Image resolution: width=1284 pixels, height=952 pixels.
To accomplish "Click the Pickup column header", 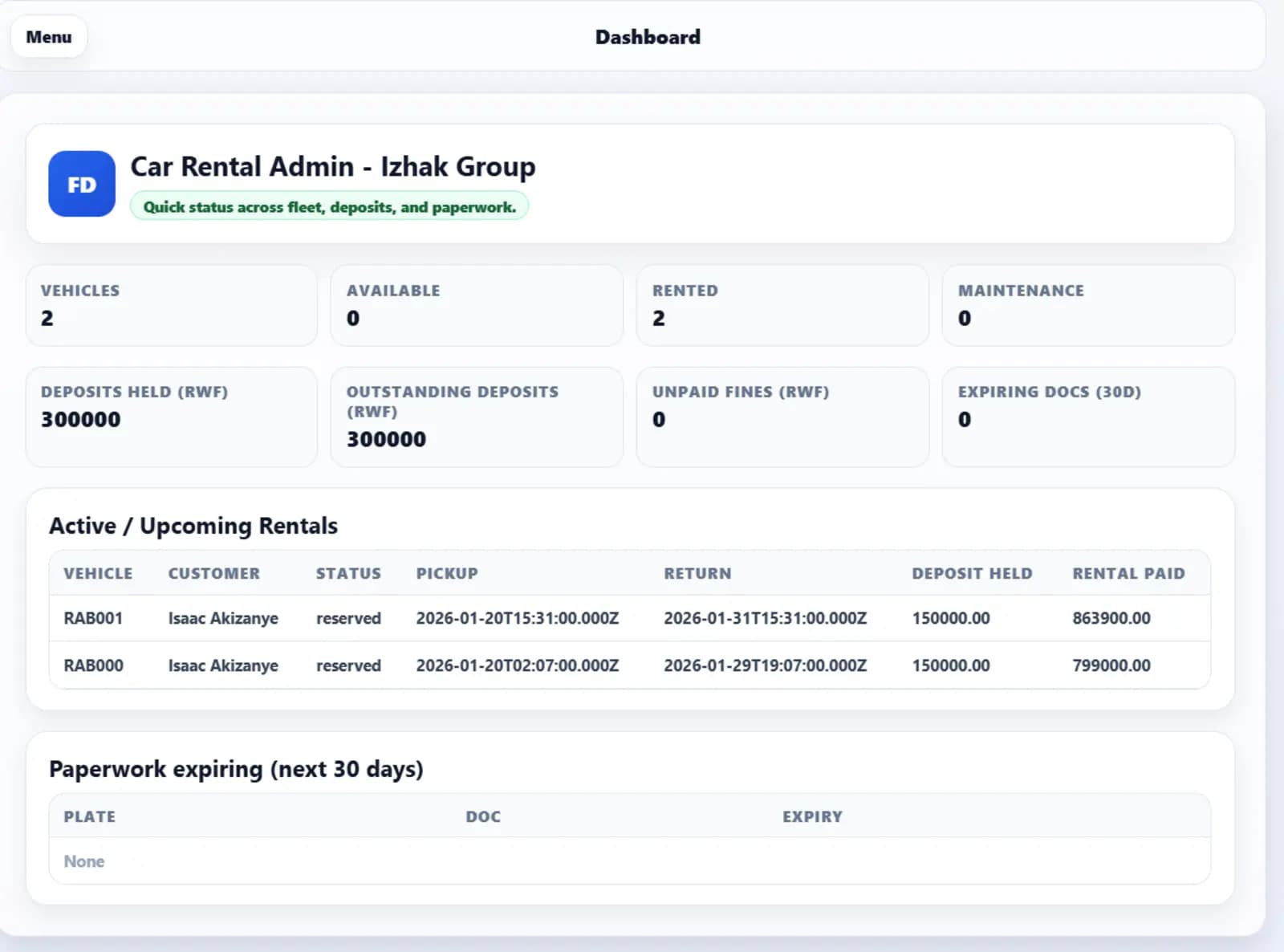I will 447,573.
